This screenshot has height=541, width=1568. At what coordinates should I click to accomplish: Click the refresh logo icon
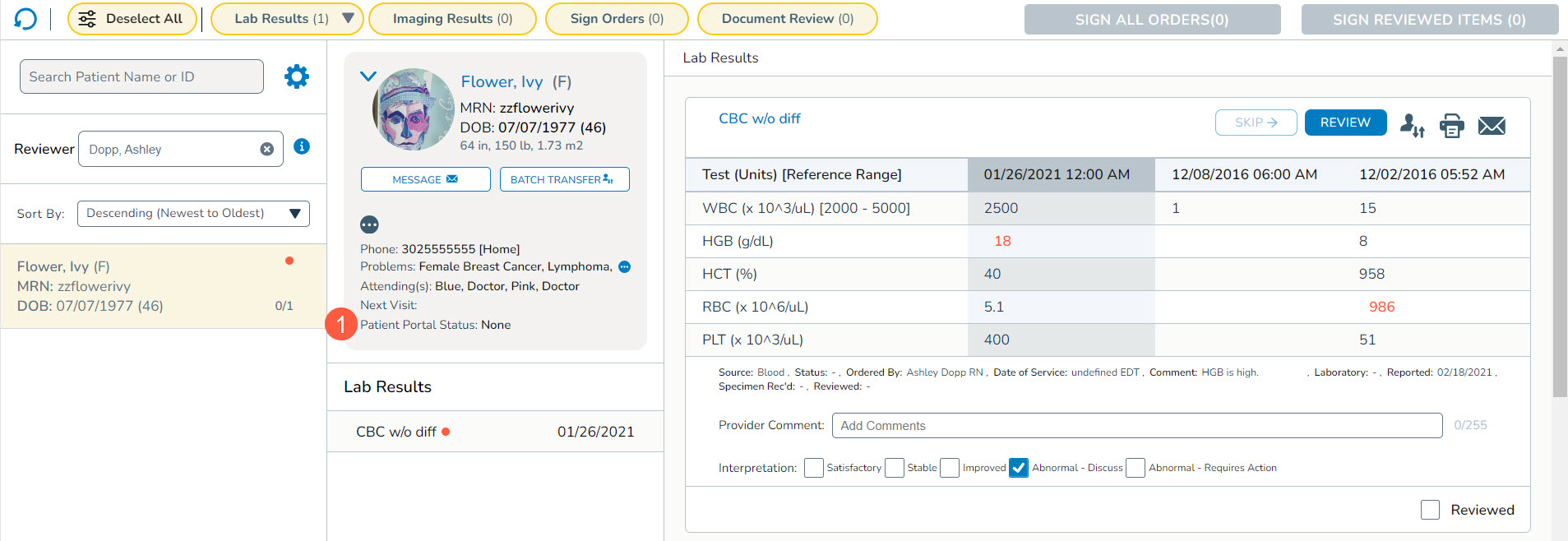[x=25, y=19]
